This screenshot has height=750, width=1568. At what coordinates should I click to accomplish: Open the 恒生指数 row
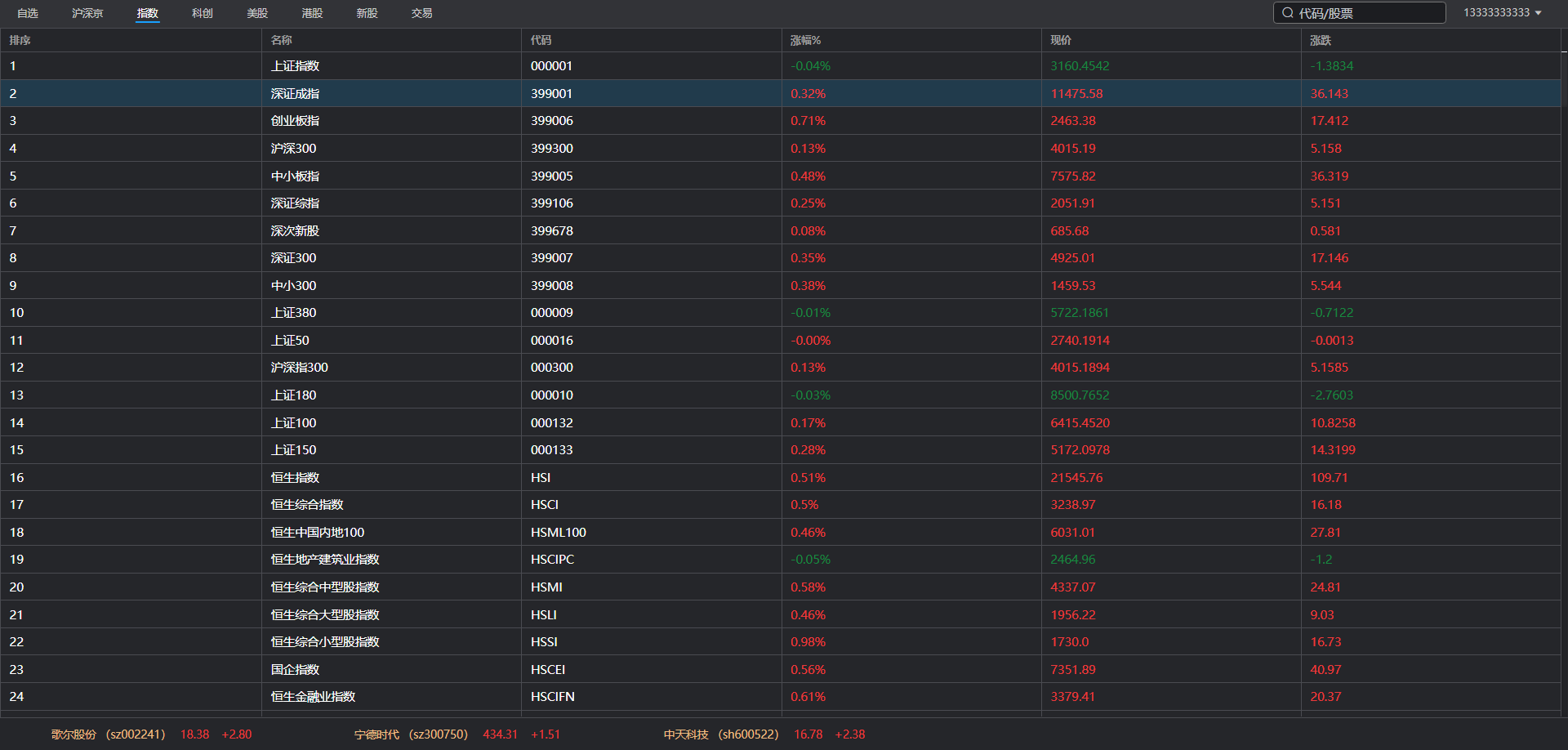295,478
